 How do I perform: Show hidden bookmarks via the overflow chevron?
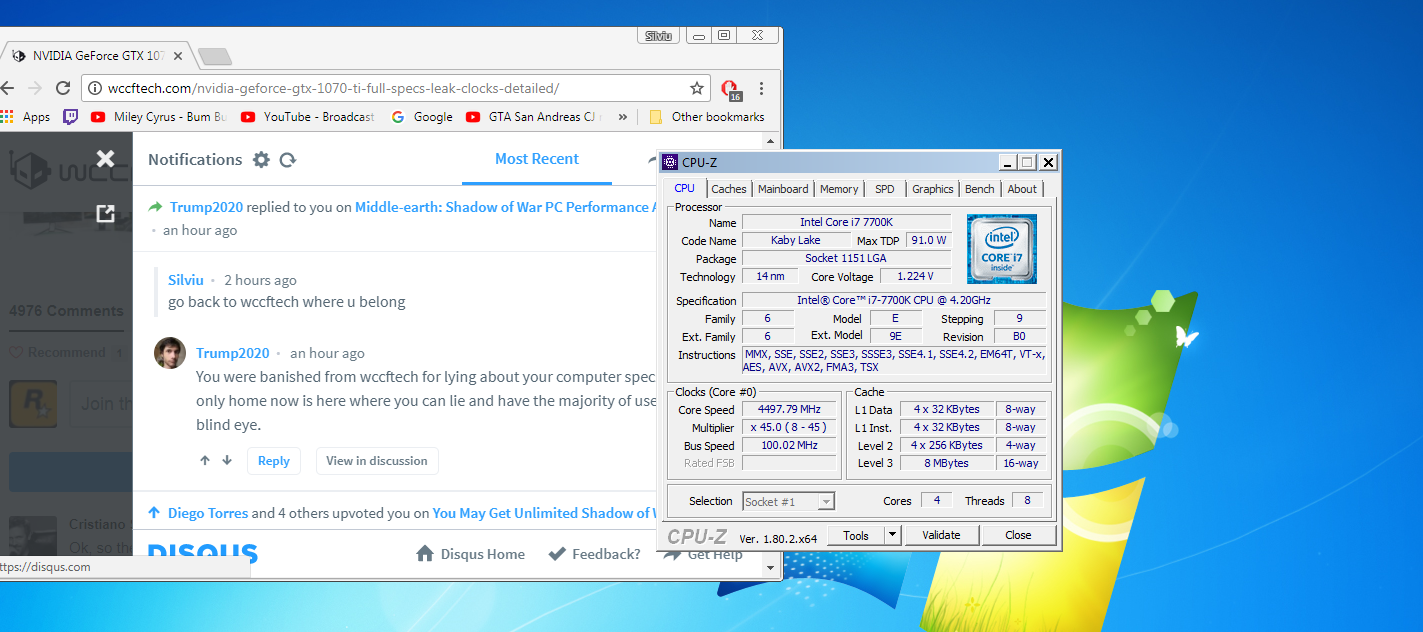pyautogui.click(x=623, y=117)
